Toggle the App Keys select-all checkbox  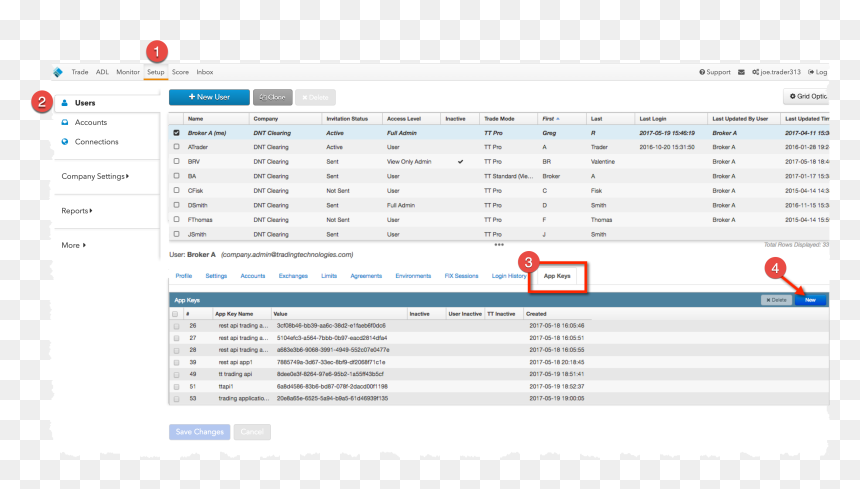(175, 314)
